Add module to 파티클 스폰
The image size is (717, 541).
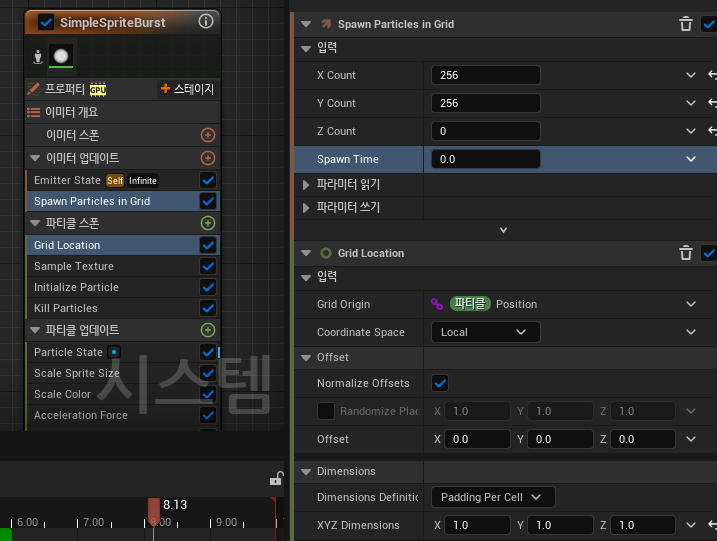tap(208, 223)
